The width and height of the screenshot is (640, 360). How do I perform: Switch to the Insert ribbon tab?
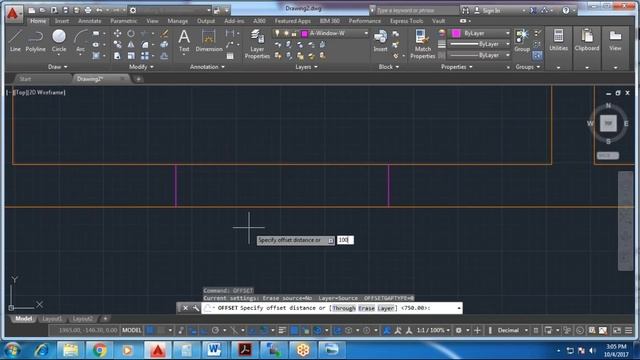coord(62,21)
